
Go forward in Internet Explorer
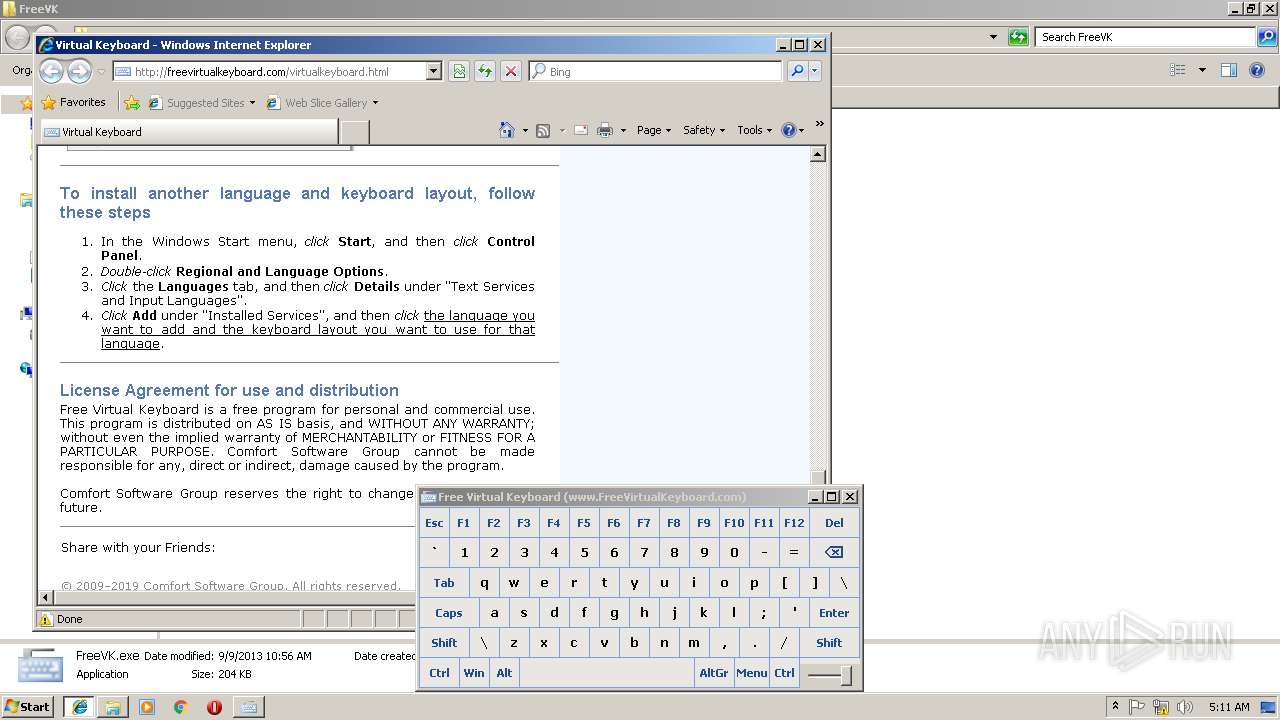79,71
